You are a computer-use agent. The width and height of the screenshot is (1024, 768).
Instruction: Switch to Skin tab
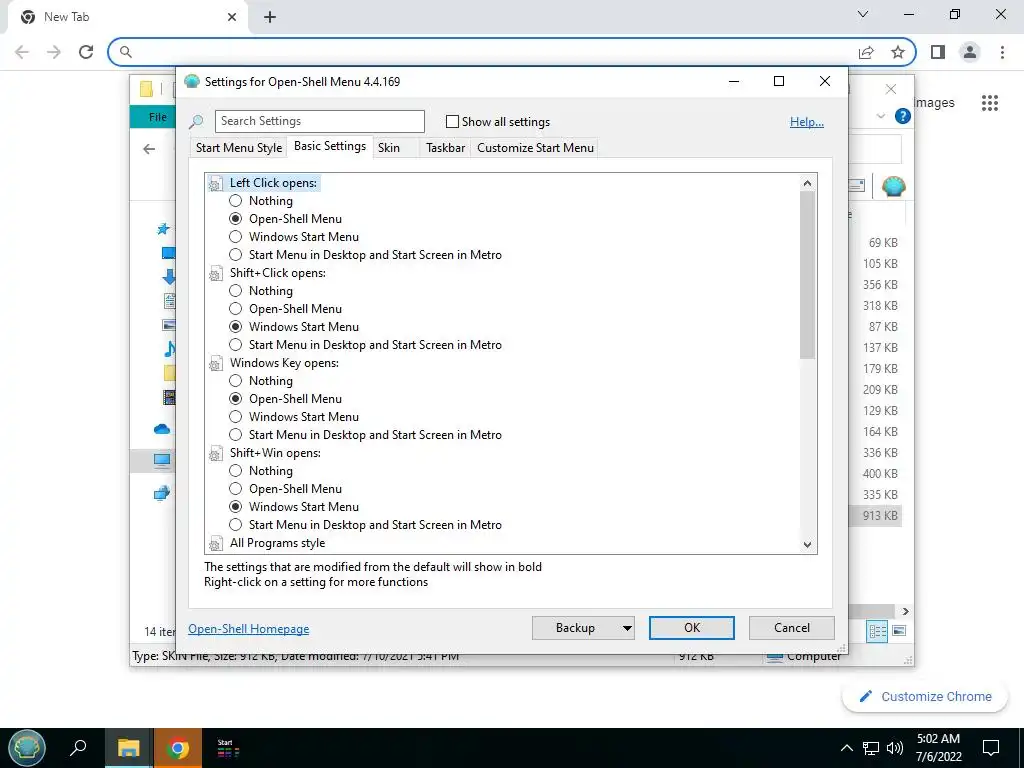point(389,148)
